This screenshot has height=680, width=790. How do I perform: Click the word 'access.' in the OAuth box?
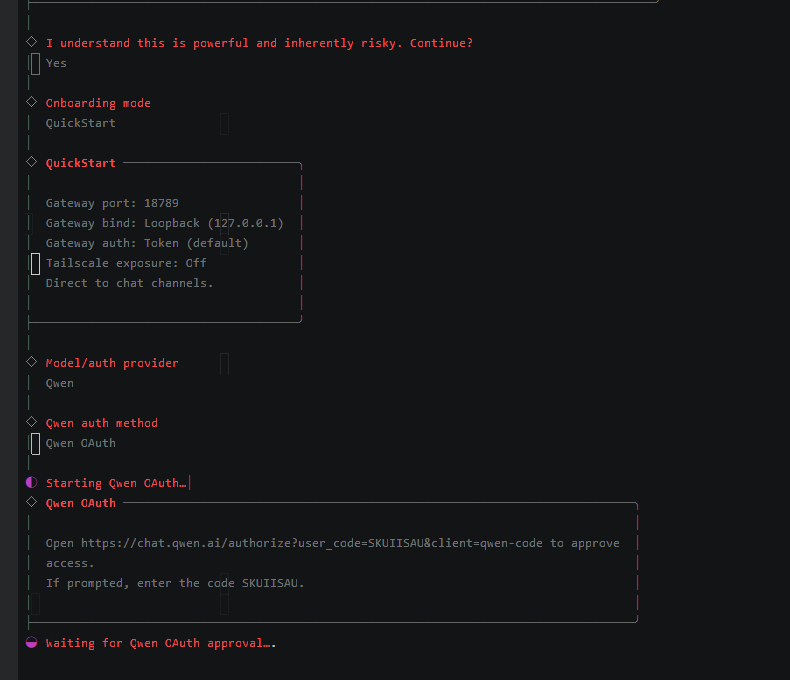[x=70, y=563]
